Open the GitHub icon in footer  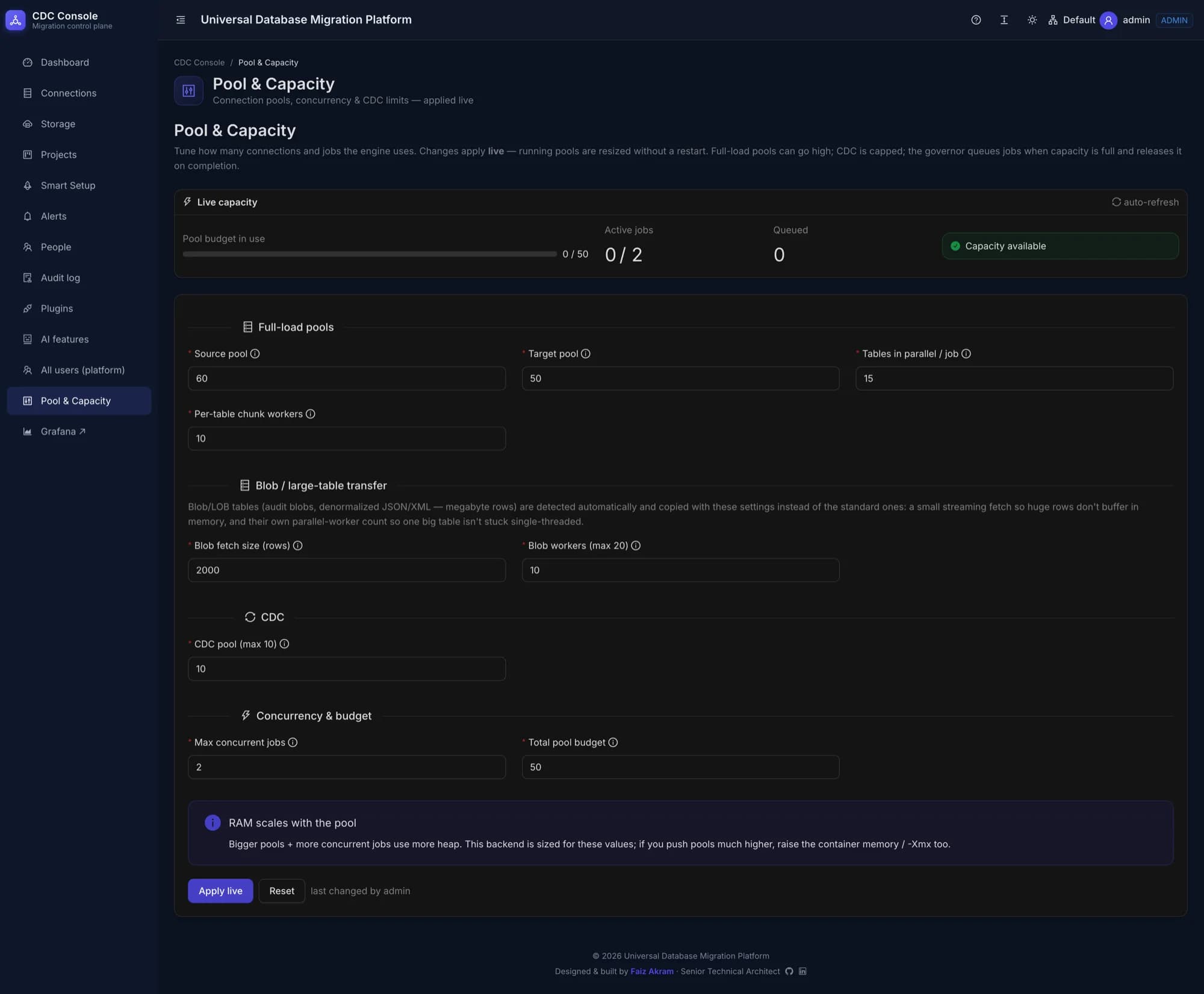[x=789, y=971]
